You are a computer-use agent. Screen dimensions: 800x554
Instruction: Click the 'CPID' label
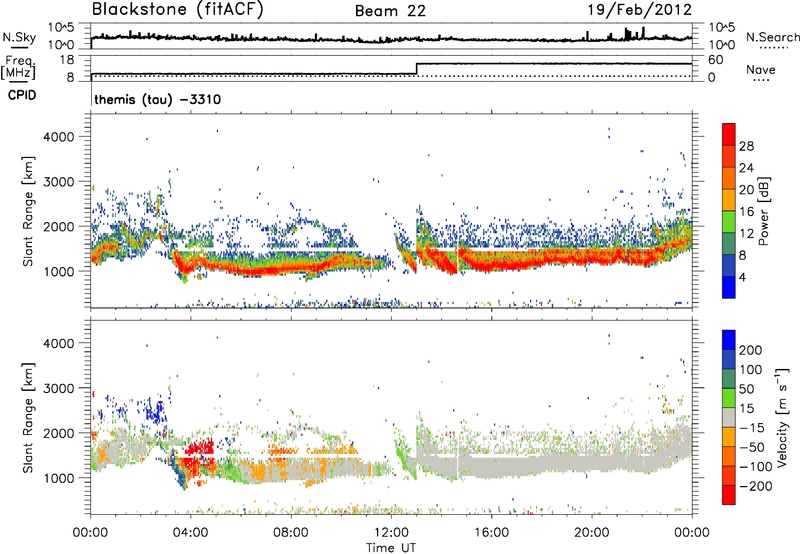(x=22, y=95)
